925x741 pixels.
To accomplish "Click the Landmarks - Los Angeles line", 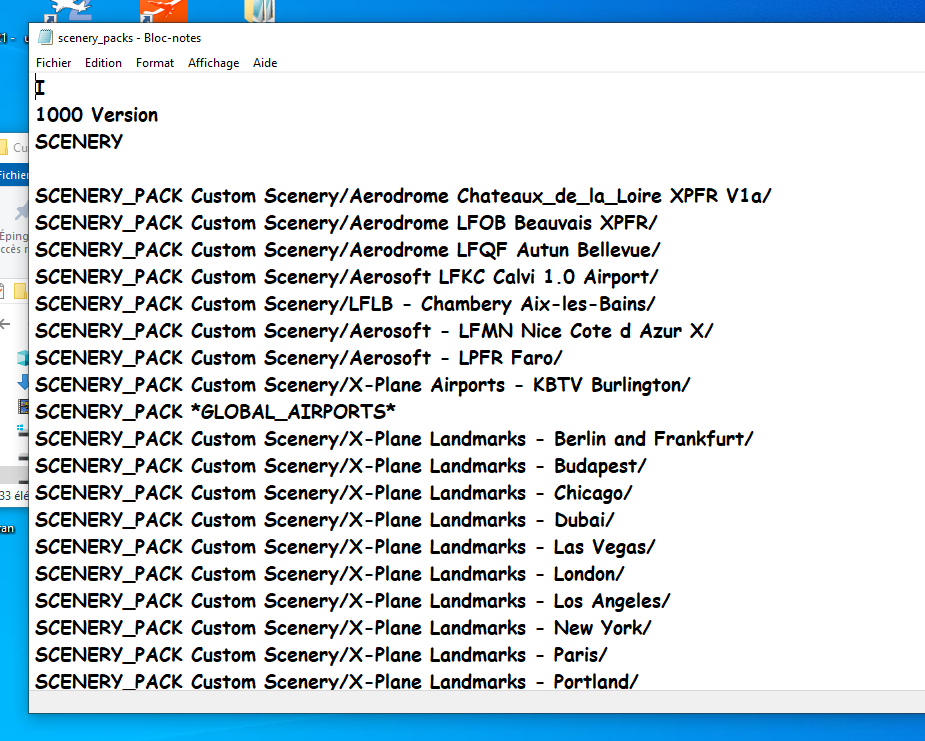I will pos(353,601).
